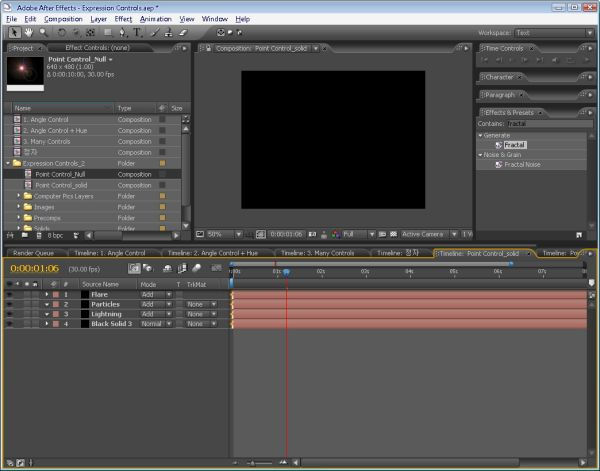This screenshot has height=471, width=600.
Task: Open the Full resolution dropdown
Action: pos(359,234)
